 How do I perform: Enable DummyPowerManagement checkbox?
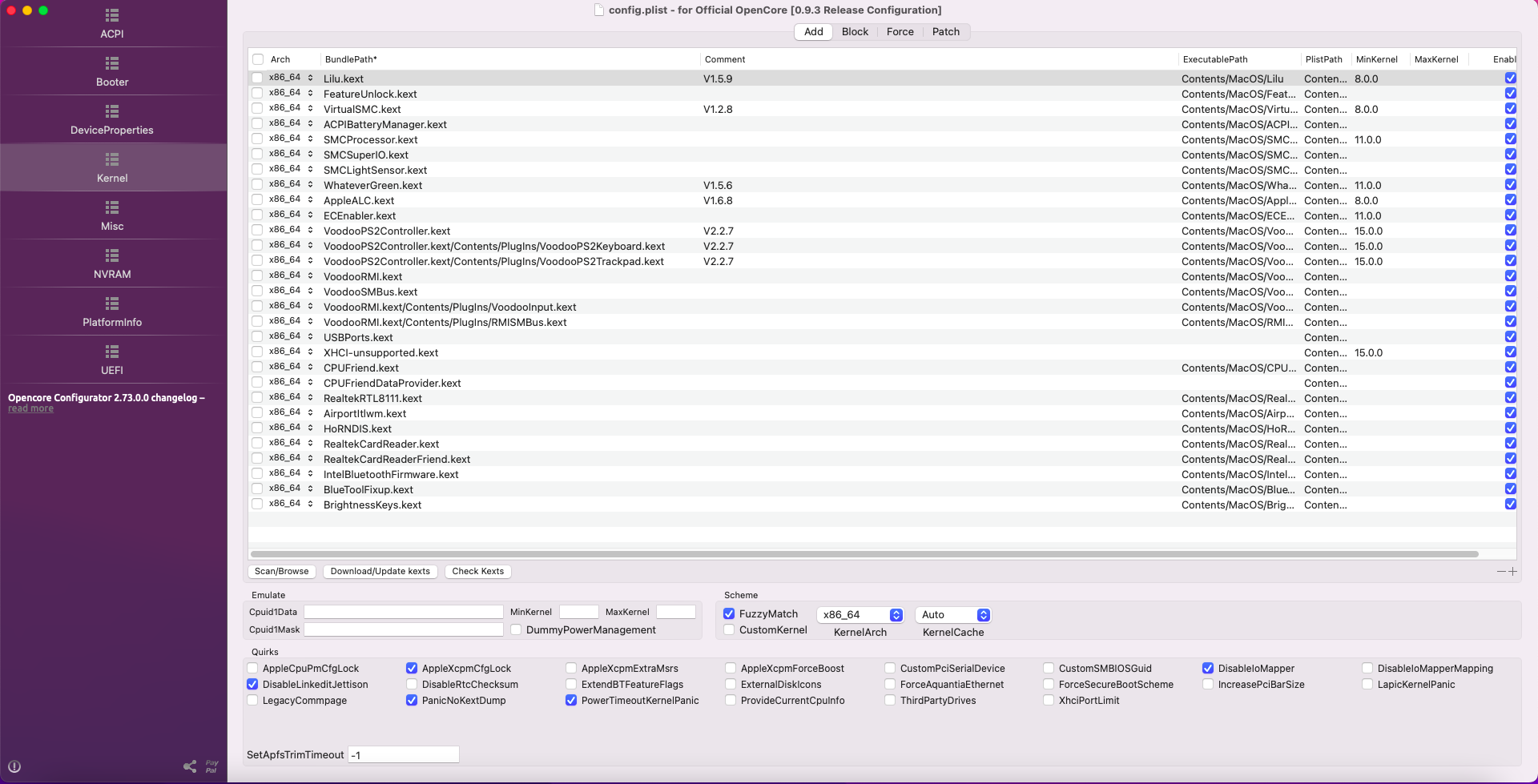516,629
